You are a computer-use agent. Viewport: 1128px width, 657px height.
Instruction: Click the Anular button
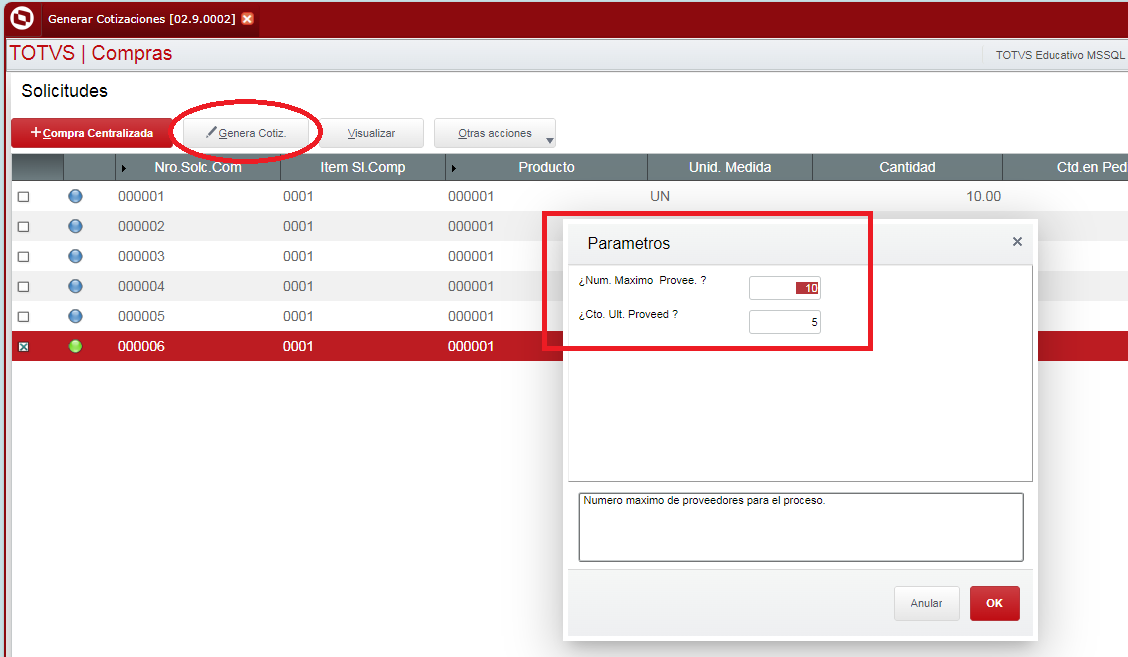coord(927,603)
